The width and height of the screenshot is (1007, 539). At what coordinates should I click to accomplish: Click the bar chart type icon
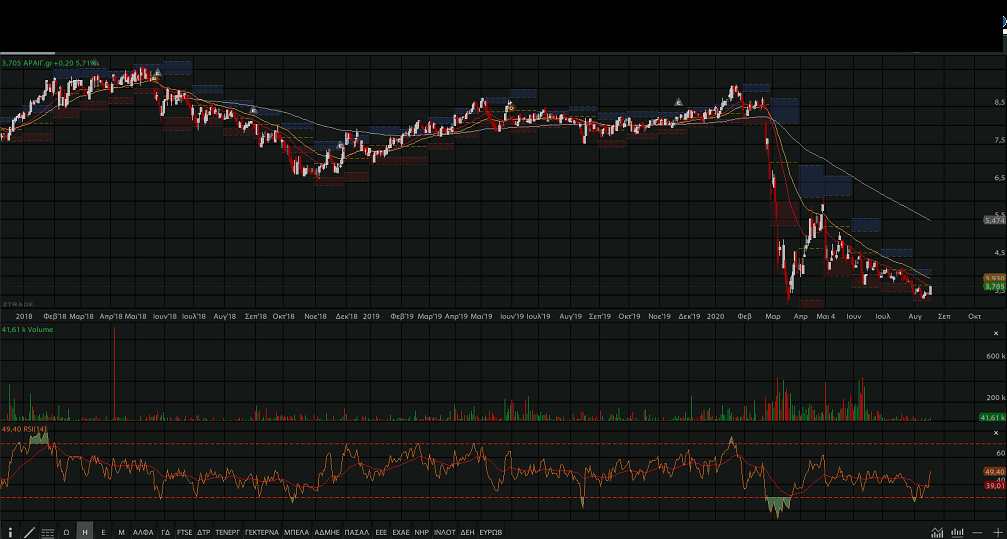pos(957,532)
